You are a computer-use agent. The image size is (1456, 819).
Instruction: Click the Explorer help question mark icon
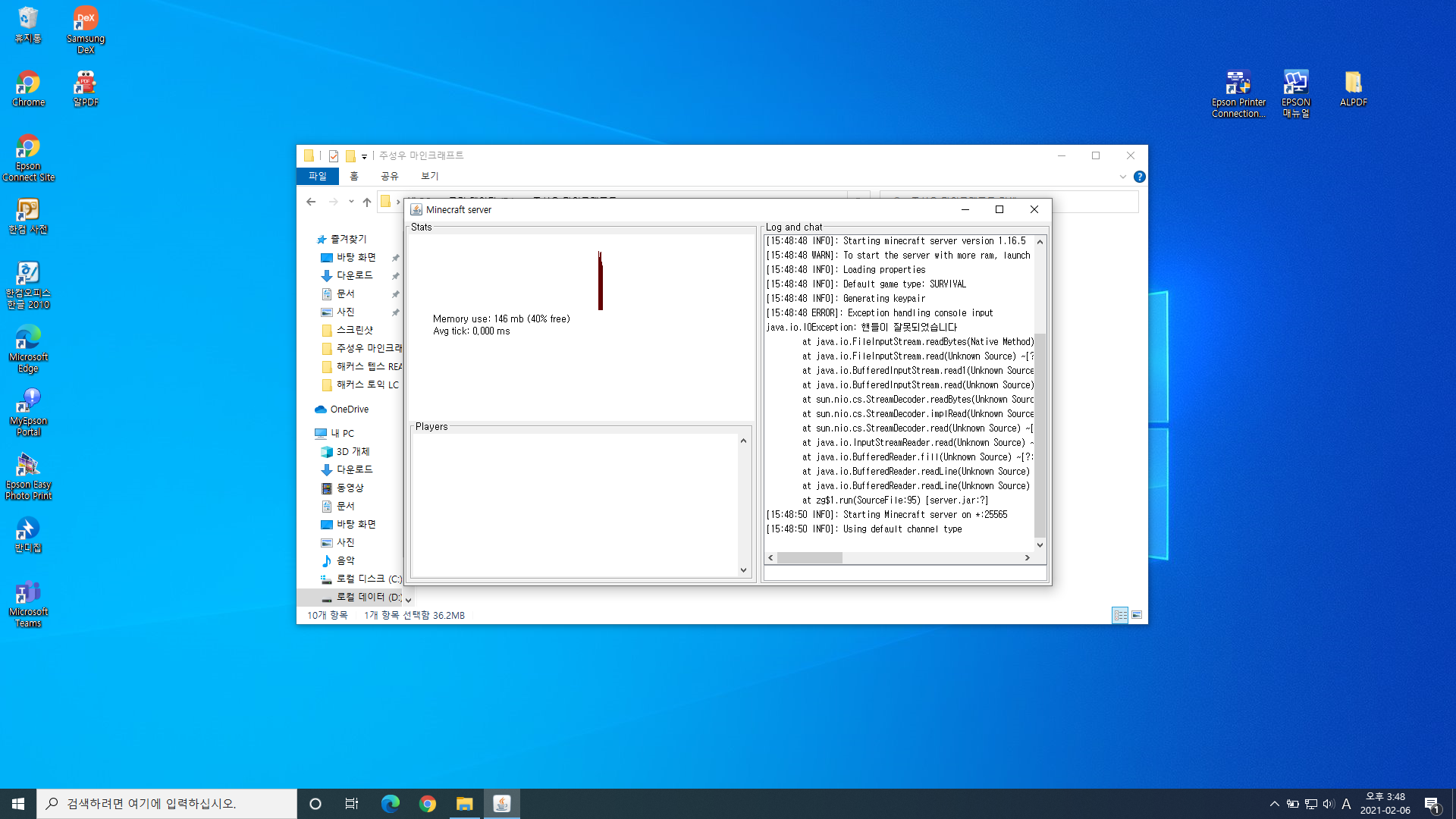coord(1139,177)
